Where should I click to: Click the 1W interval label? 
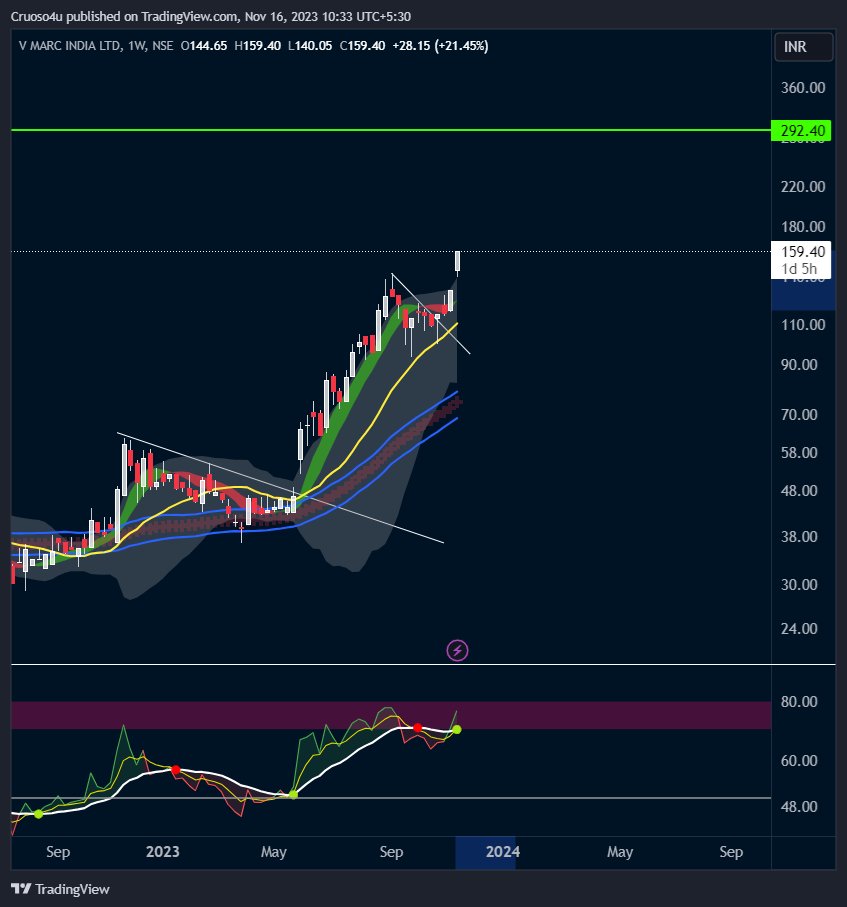(x=137, y=46)
